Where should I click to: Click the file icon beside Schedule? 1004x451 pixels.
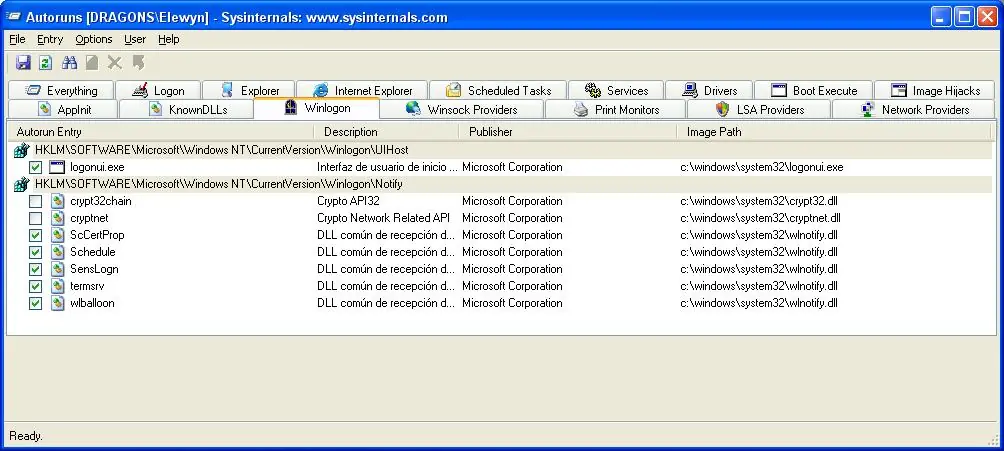[x=58, y=252]
